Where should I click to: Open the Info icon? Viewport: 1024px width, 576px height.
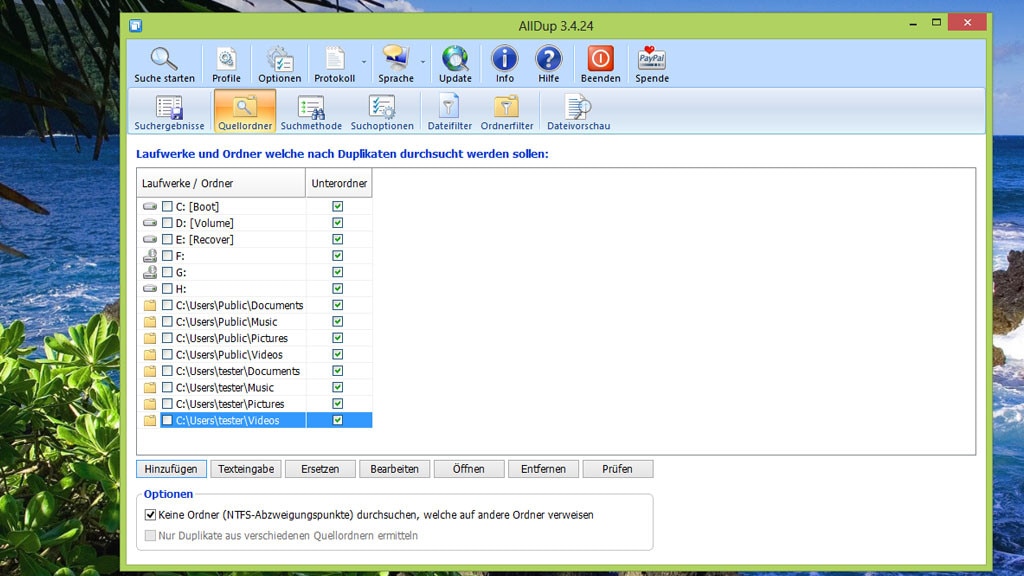click(x=504, y=59)
